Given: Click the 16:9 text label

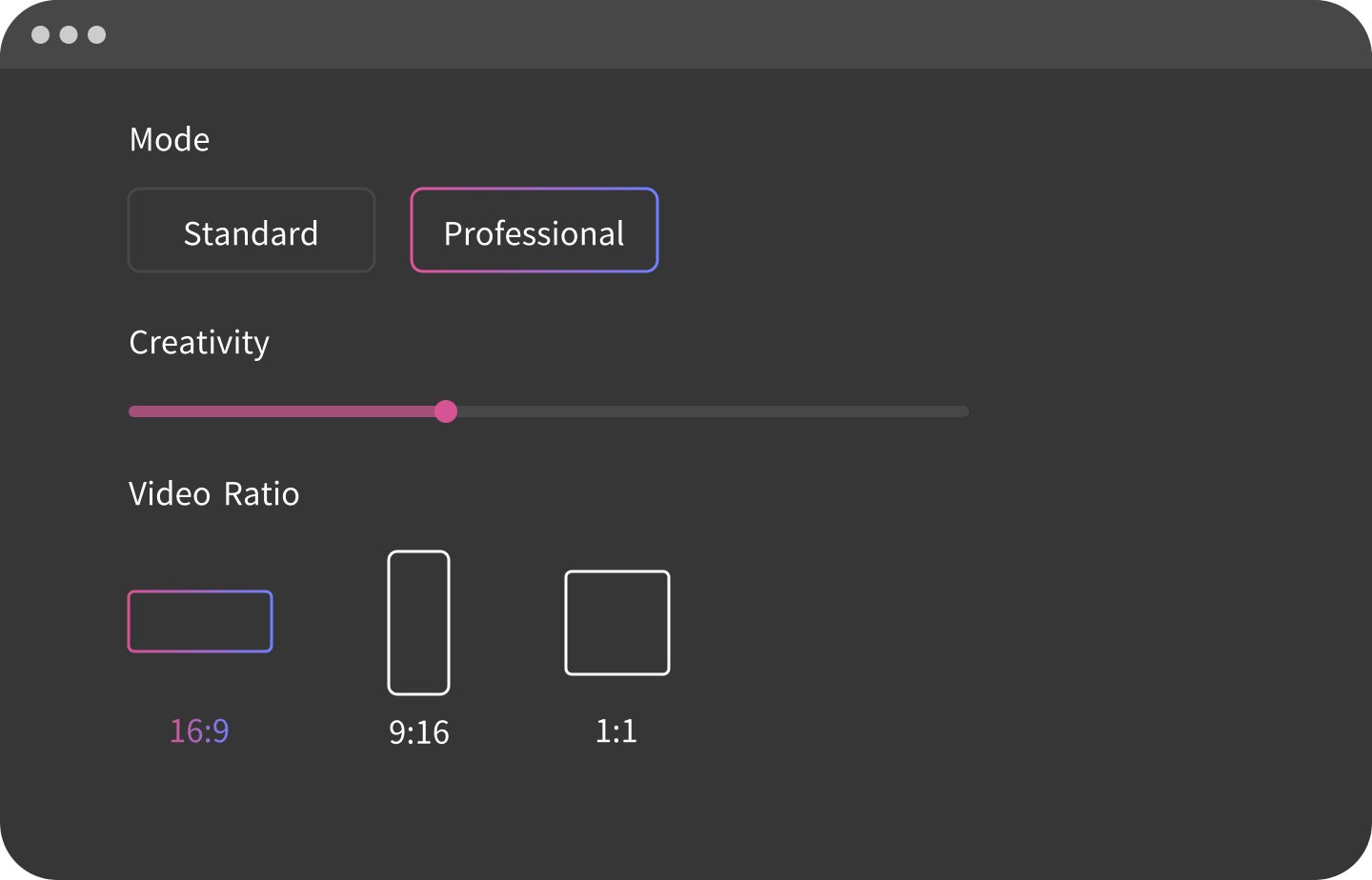Looking at the screenshot, I should coord(199,731).
